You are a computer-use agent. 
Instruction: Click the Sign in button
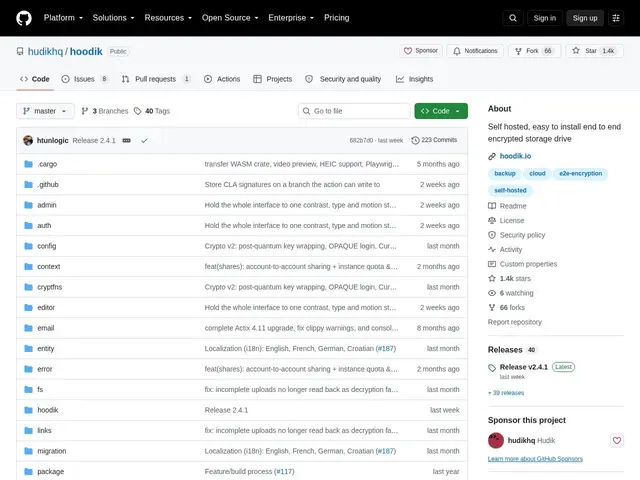click(544, 18)
